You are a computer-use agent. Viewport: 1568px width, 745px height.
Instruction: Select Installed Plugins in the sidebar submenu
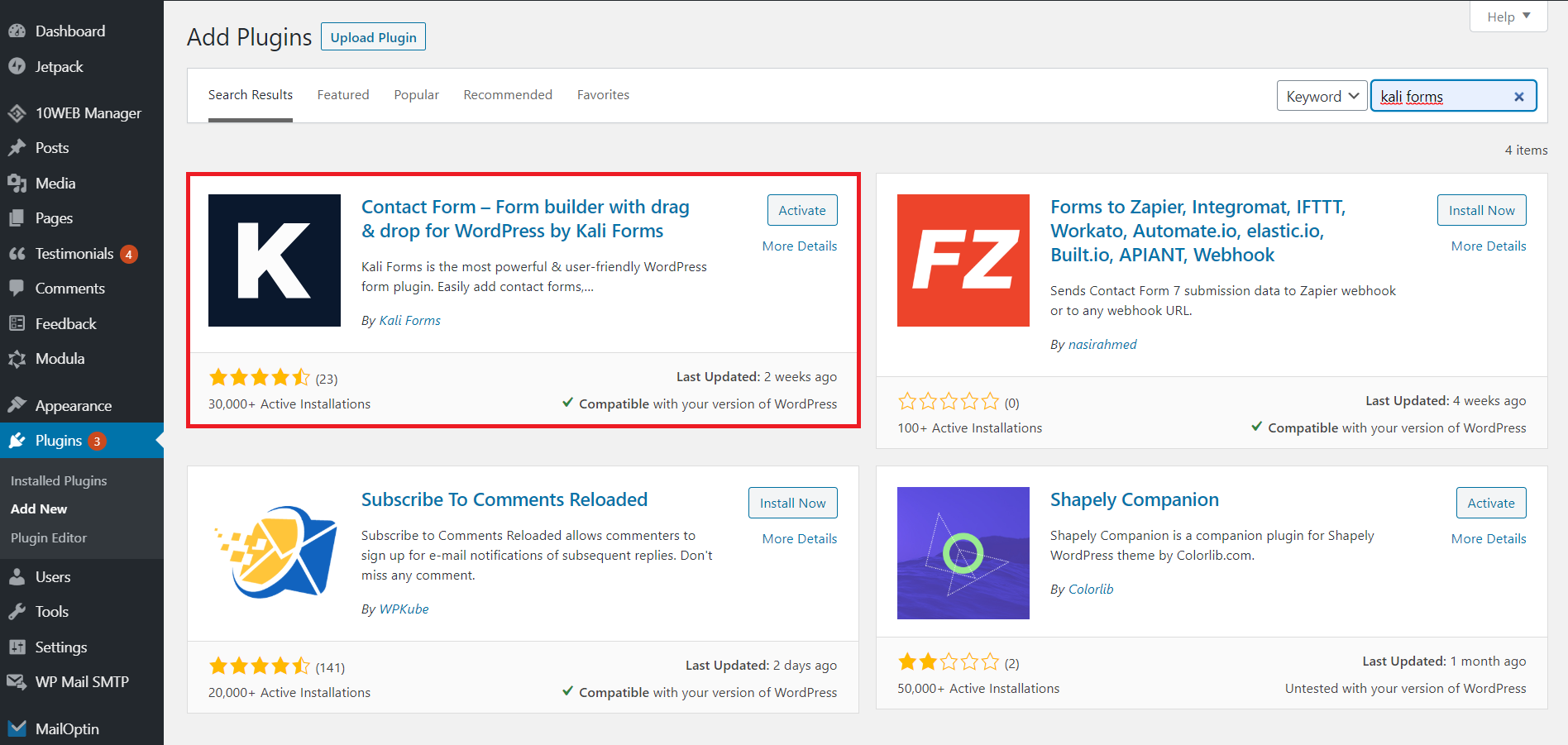point(58,480)
